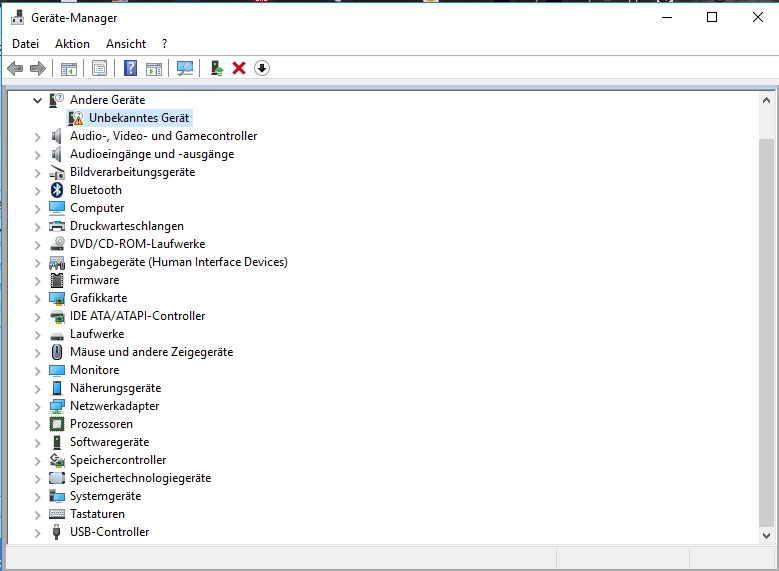779x571 pixels.
Task: Click the Forward arrow toolbar icon
Action: click(38, 68)
